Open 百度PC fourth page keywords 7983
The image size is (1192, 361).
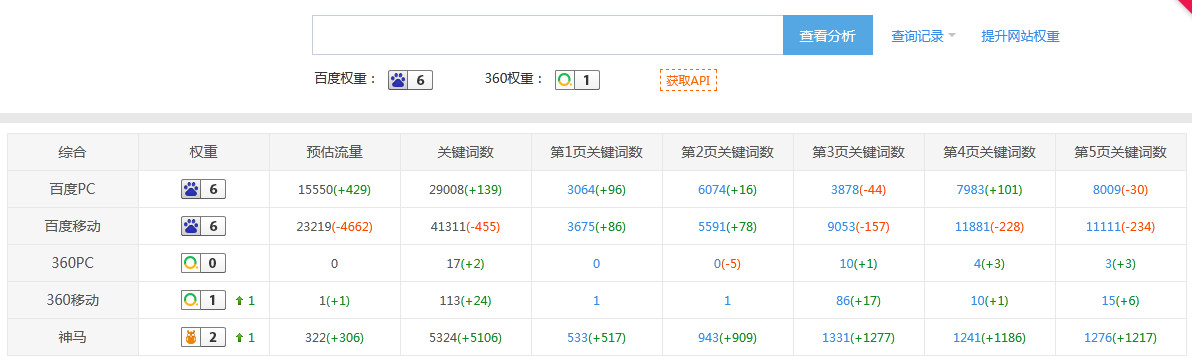point(970,189)
